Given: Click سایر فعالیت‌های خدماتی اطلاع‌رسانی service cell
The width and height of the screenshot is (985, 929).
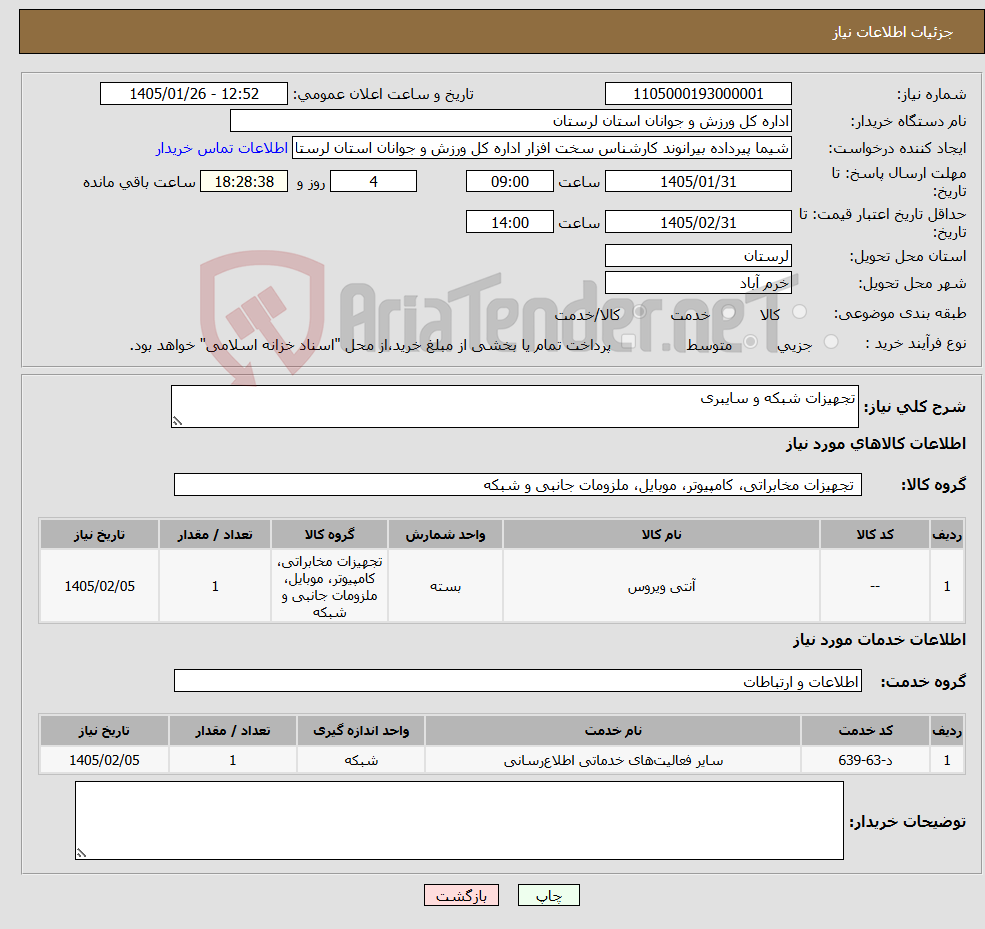Looking at the screenshot, I should click(x=613, y=760).
